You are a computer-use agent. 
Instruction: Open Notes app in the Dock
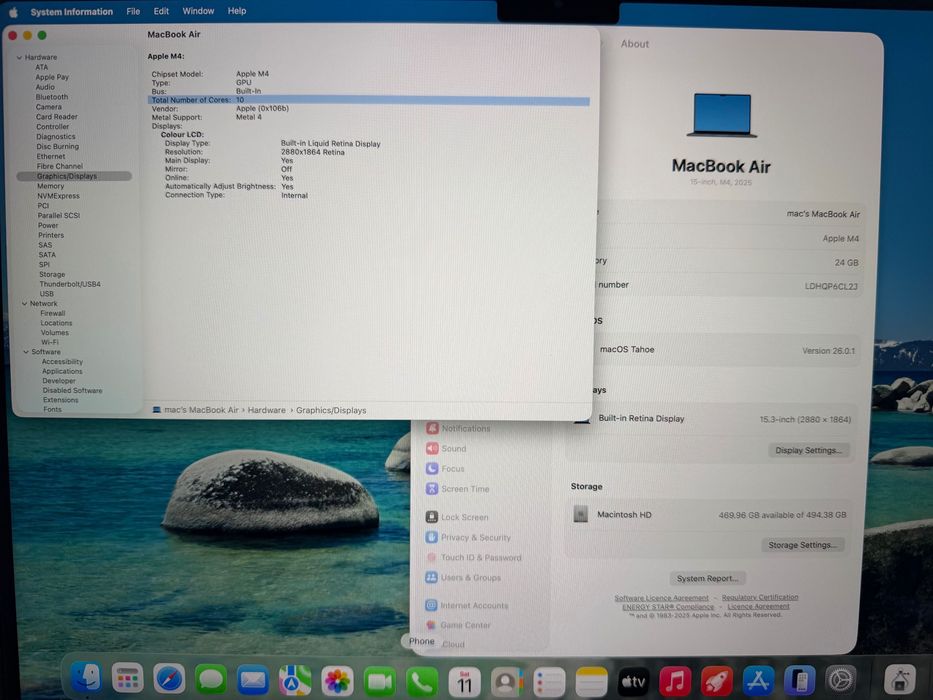(x=591, y=682)
